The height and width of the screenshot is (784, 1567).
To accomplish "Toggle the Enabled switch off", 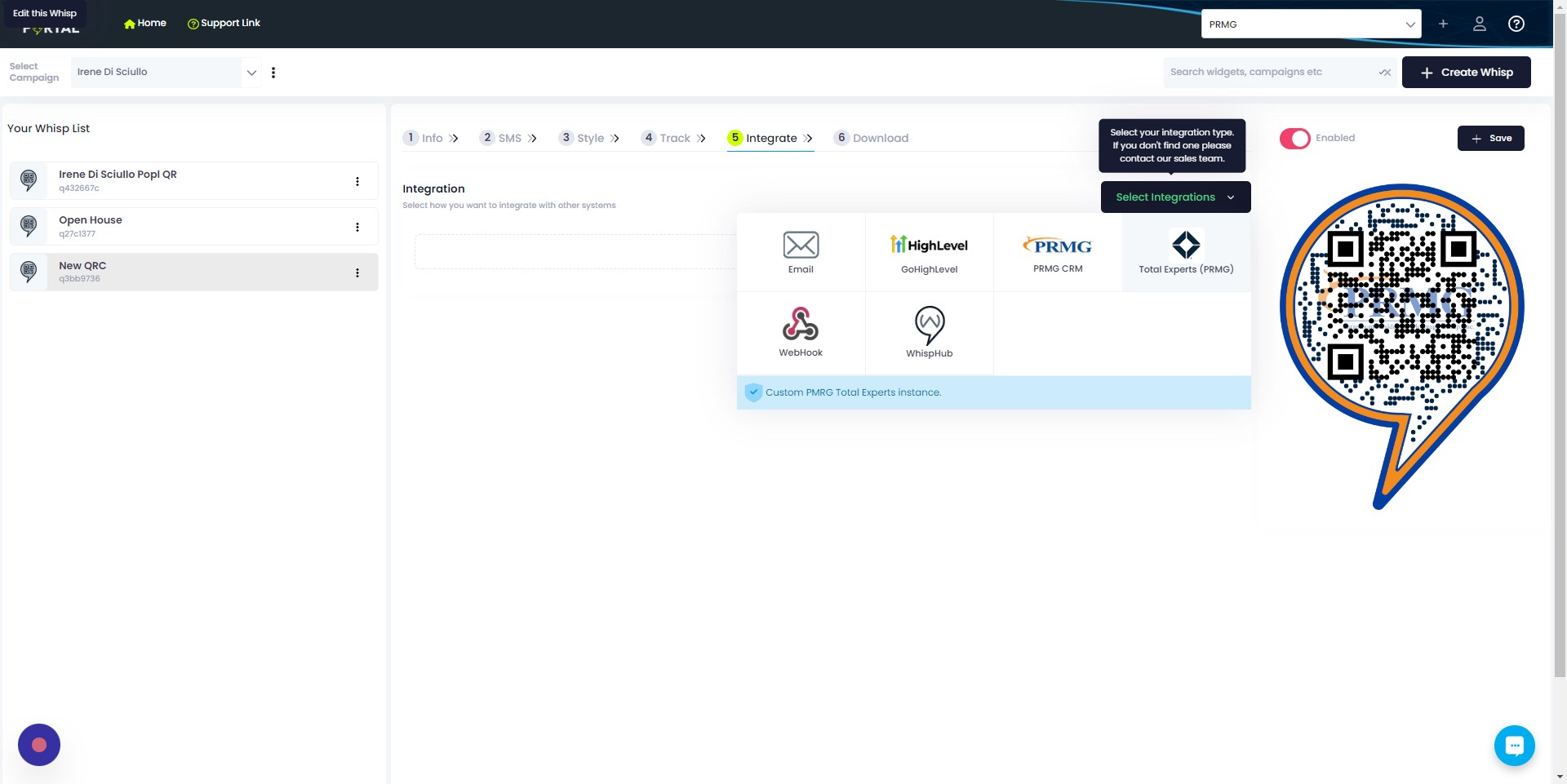I will pyautogui.click(x=1294, y=139).
